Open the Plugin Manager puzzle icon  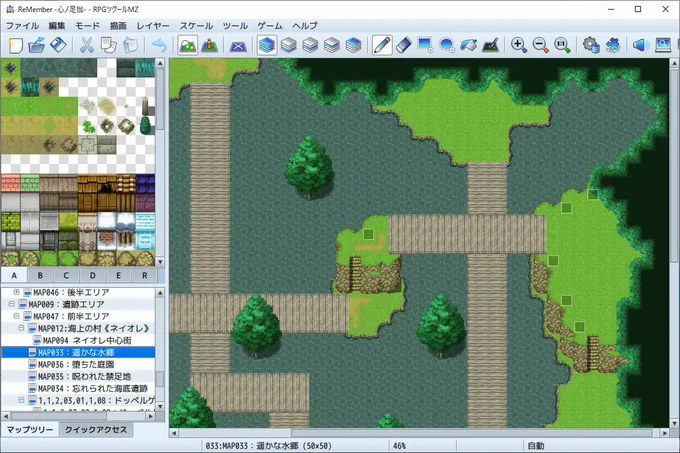pyautogui.click(x=612, y=45)
